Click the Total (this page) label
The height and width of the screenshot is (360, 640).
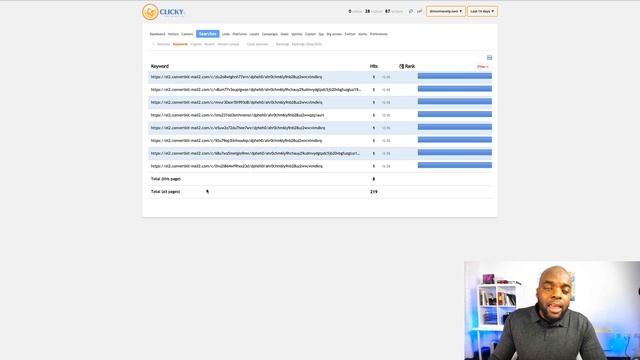tap(166, 179)
